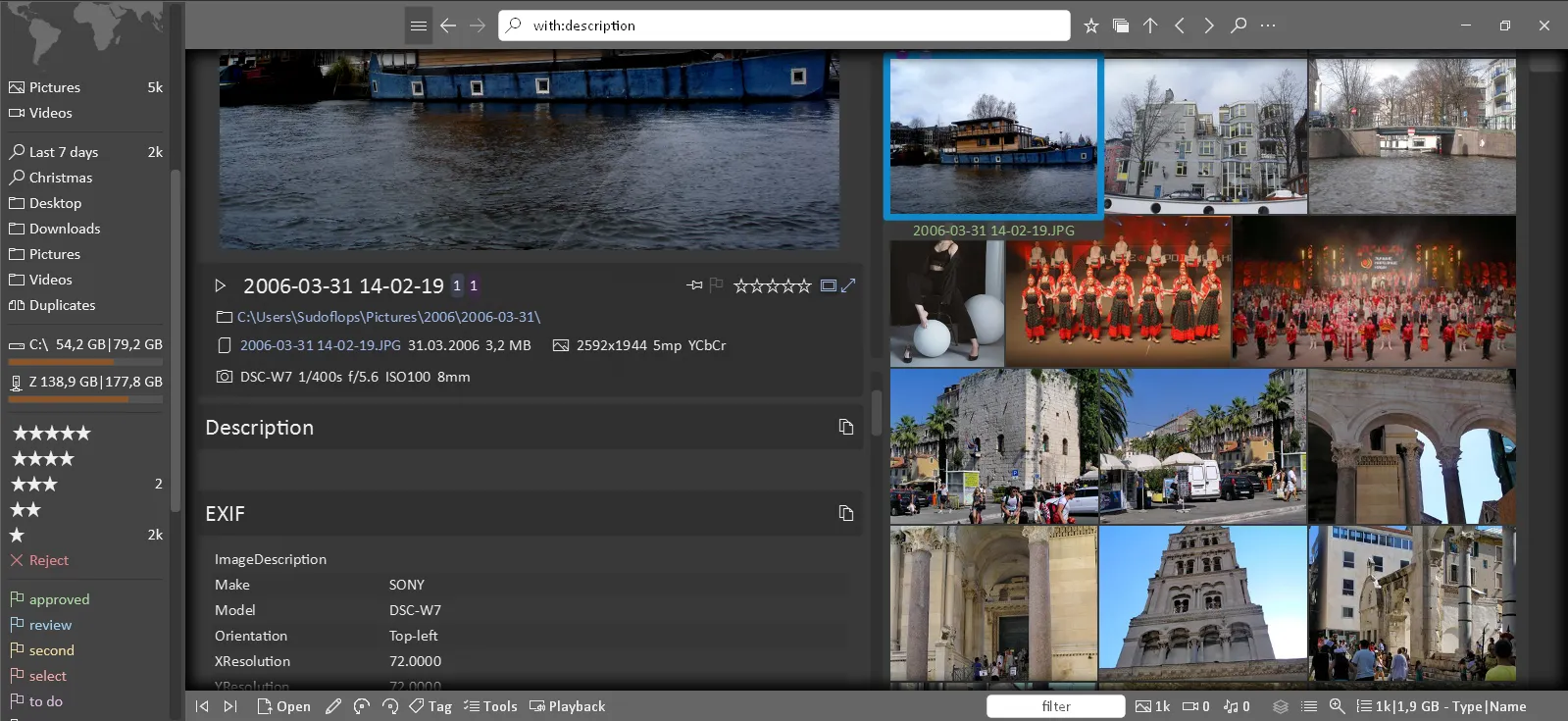
Task: Expand the 2006-03-31 14-02-19 title arrow
Action: pos(221,285)
